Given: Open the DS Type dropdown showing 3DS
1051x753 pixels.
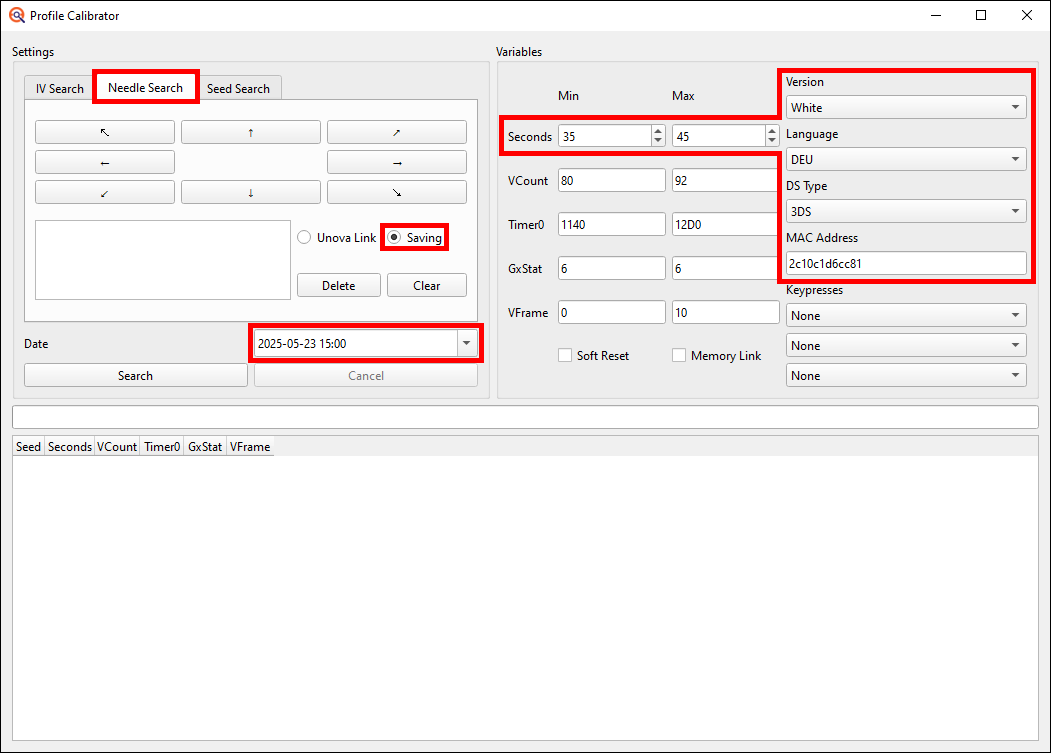Looking at the screenshot, I should coord(906,211).
